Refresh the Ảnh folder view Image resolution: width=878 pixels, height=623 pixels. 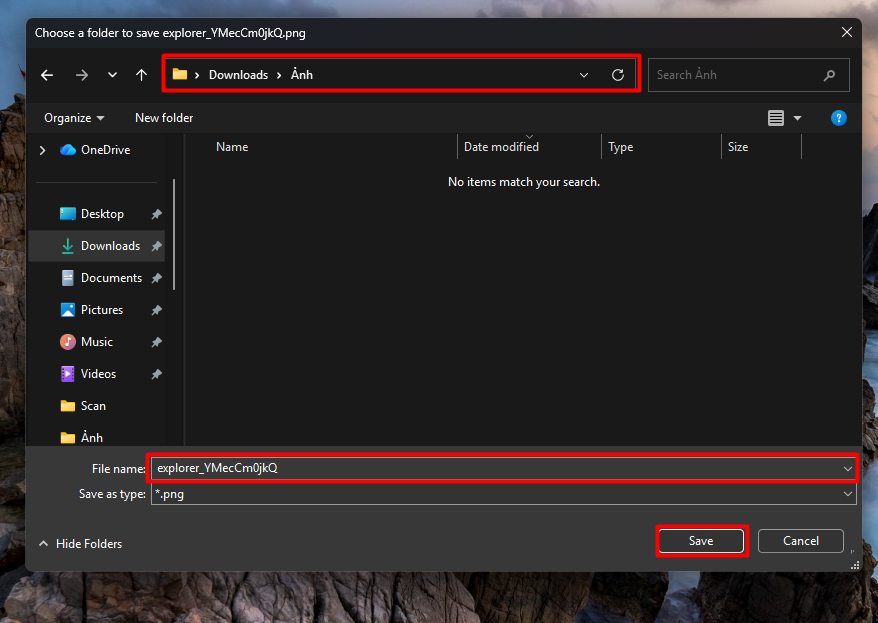tap(618, 75)
